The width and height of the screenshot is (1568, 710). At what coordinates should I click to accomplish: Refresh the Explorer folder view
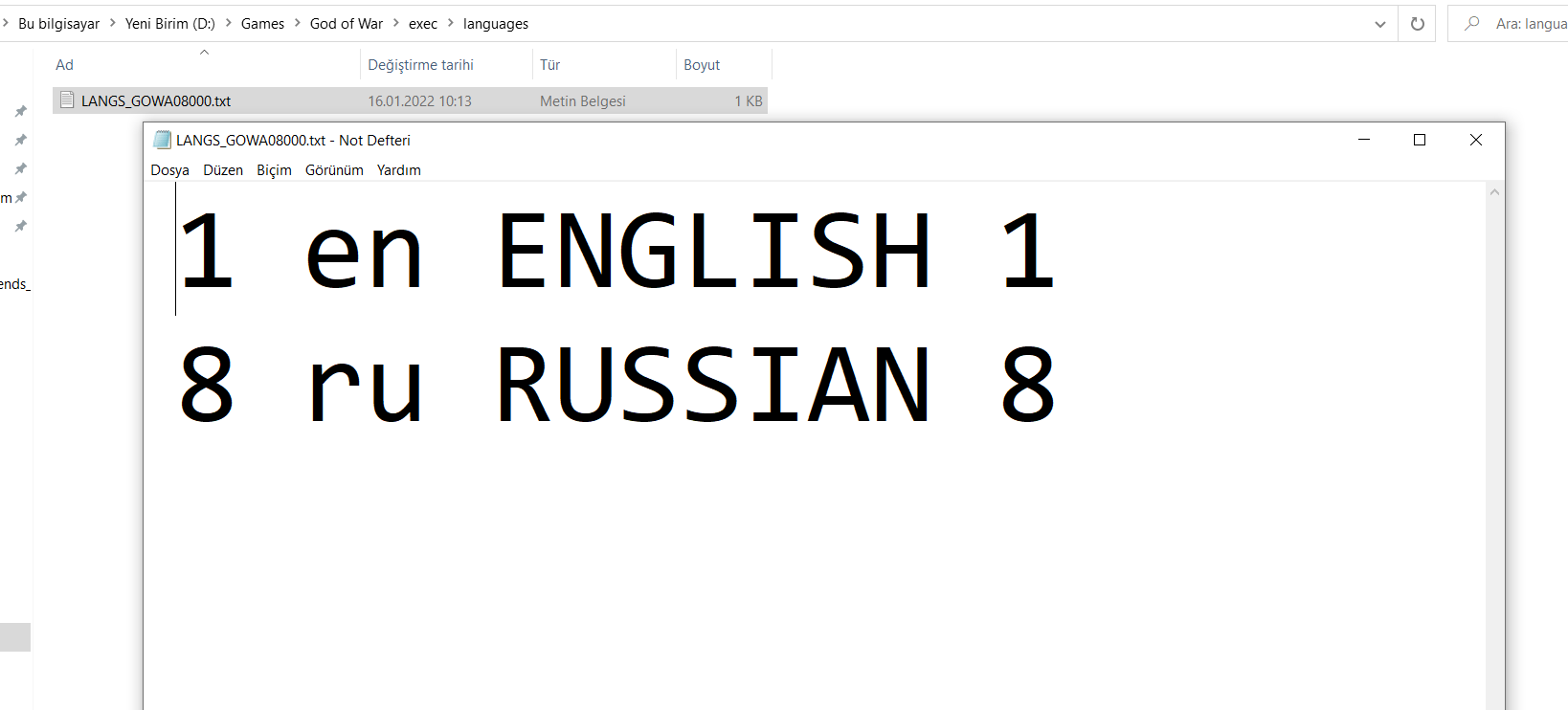pyautogui.click(x=1418, y=24)
